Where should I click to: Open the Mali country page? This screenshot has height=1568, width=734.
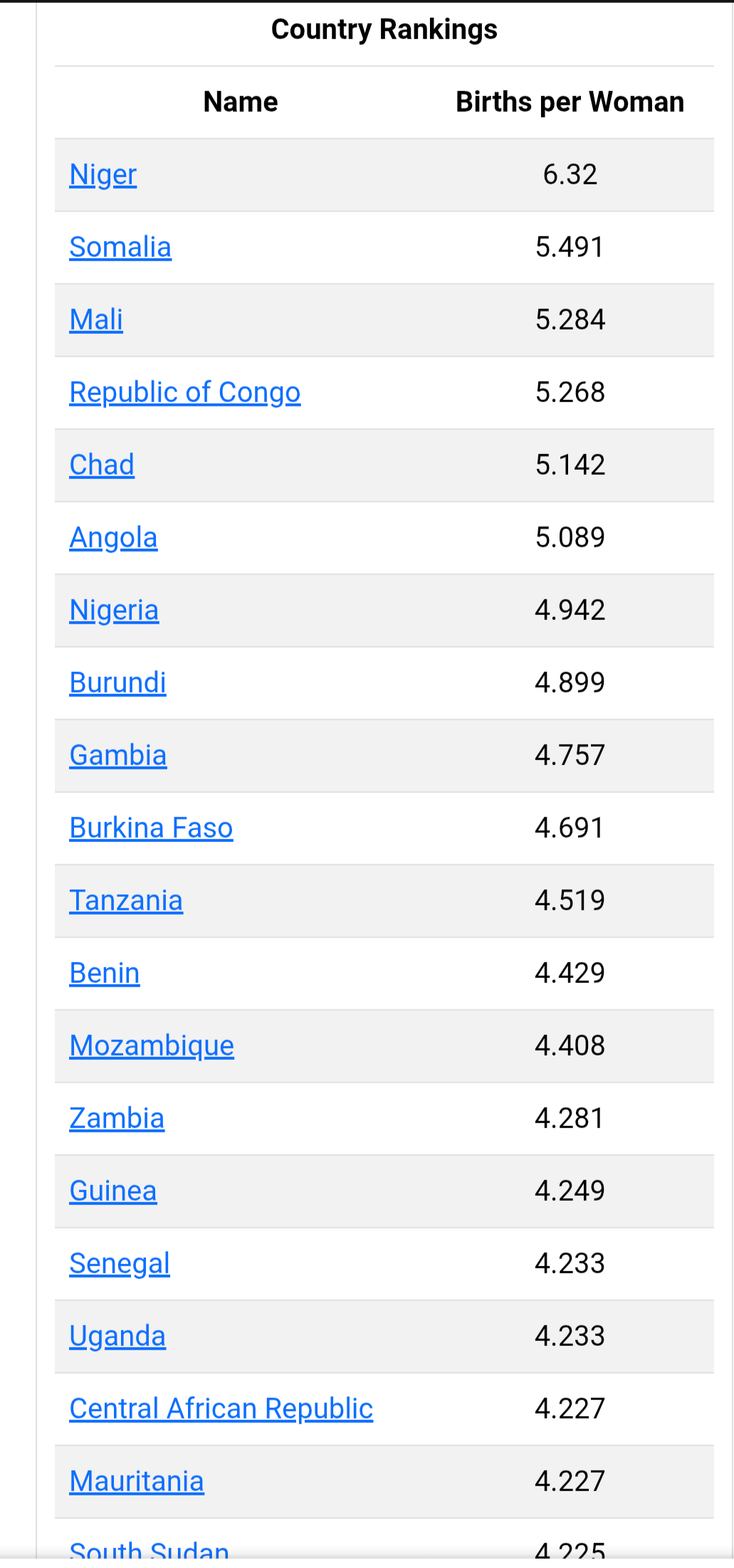point(96,320)
